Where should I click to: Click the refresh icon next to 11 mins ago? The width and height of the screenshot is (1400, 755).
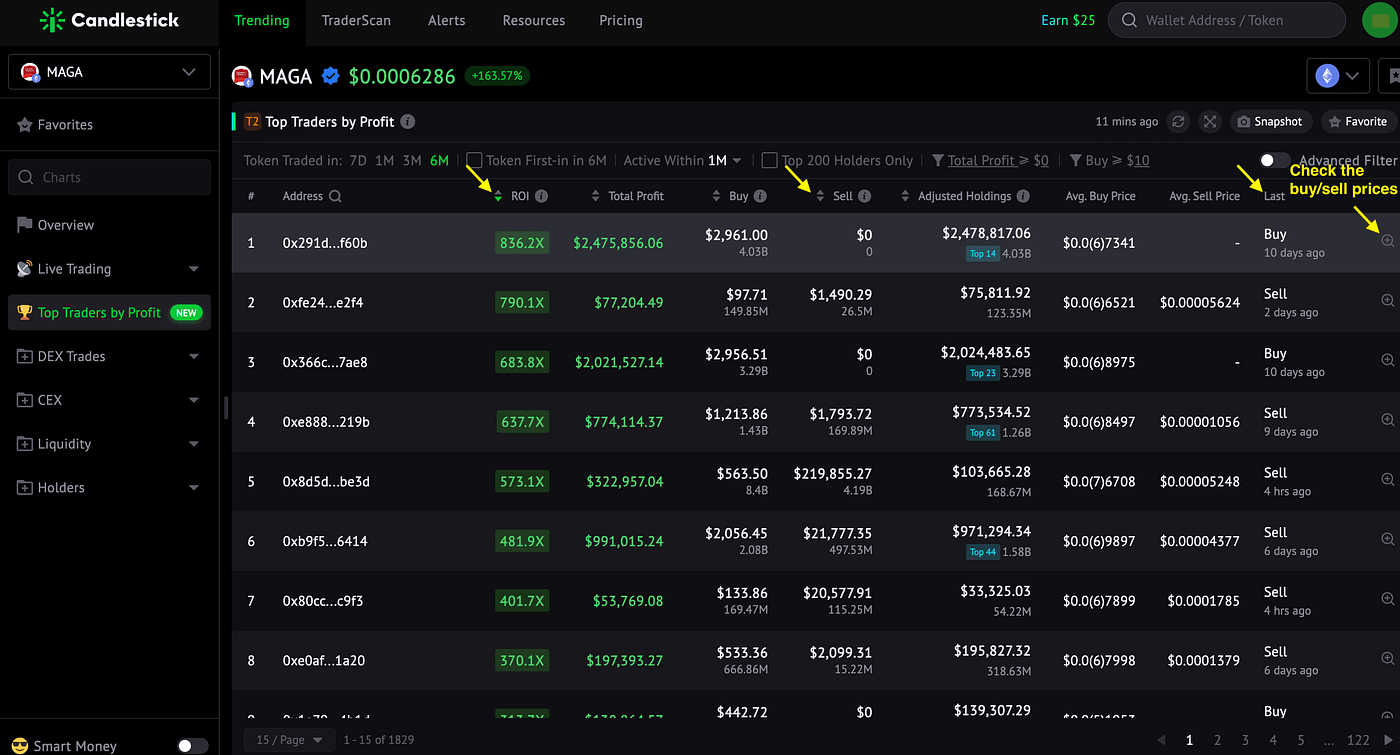point(1178,122)
